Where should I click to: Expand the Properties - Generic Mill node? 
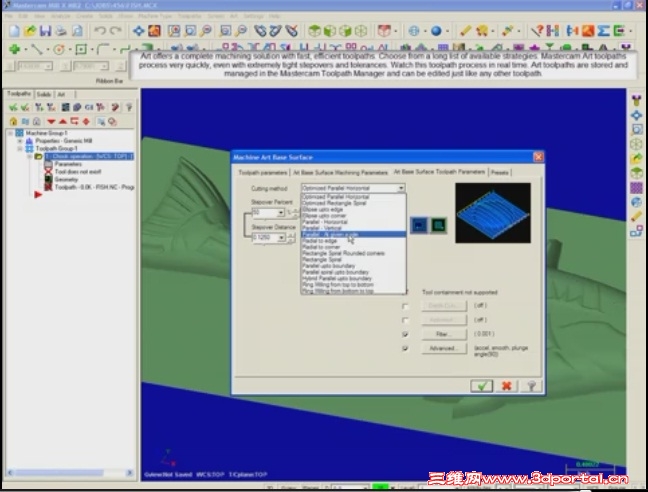tap(20, 141)
